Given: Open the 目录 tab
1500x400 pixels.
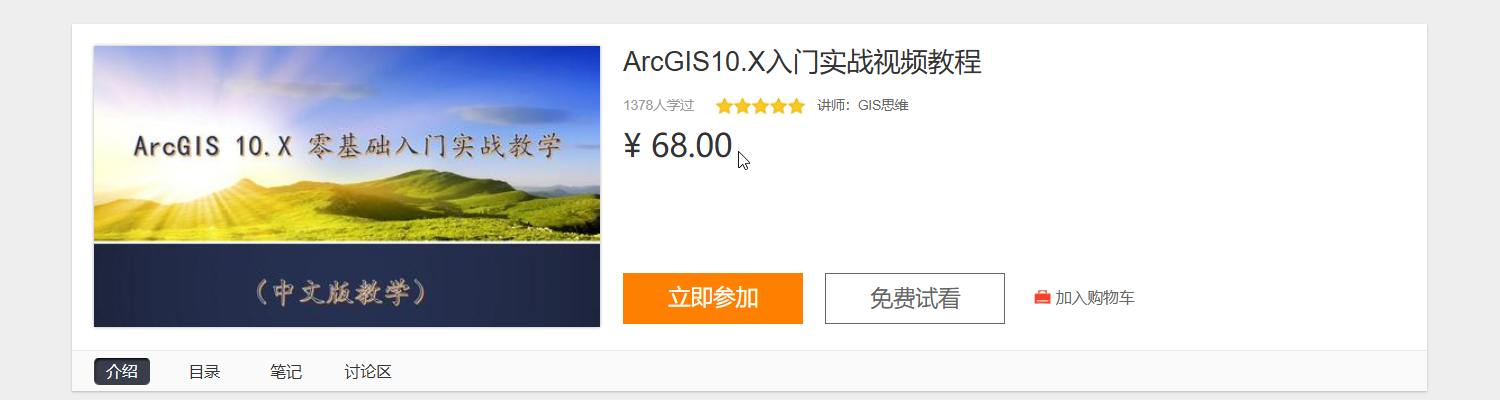Looking at the screenshot, I should [x=204, y=372].
